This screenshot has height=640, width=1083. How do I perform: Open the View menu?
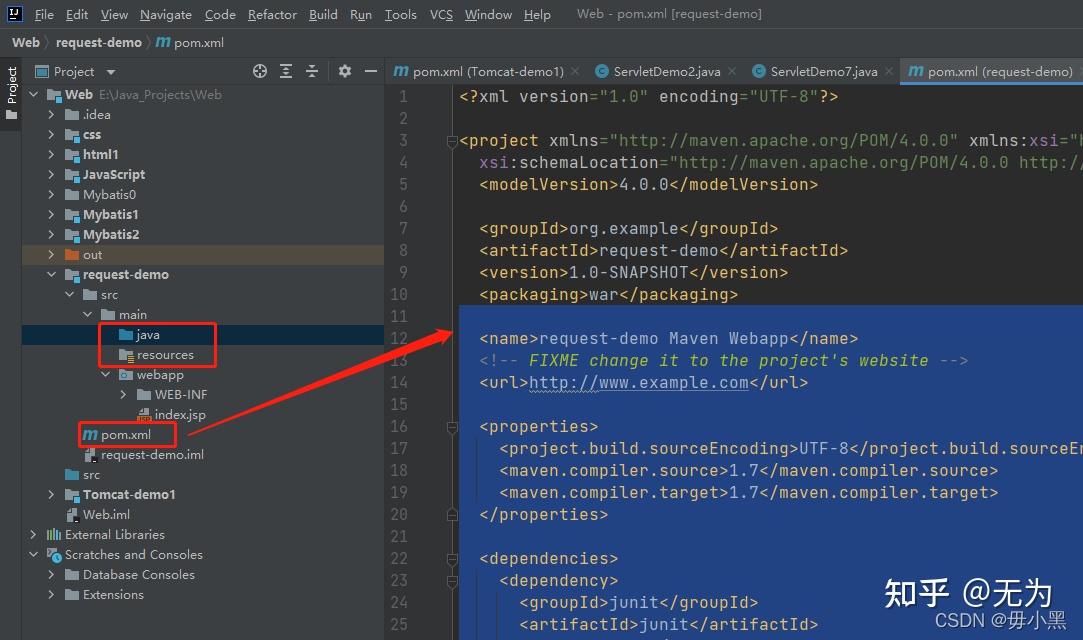pos(114,14)
